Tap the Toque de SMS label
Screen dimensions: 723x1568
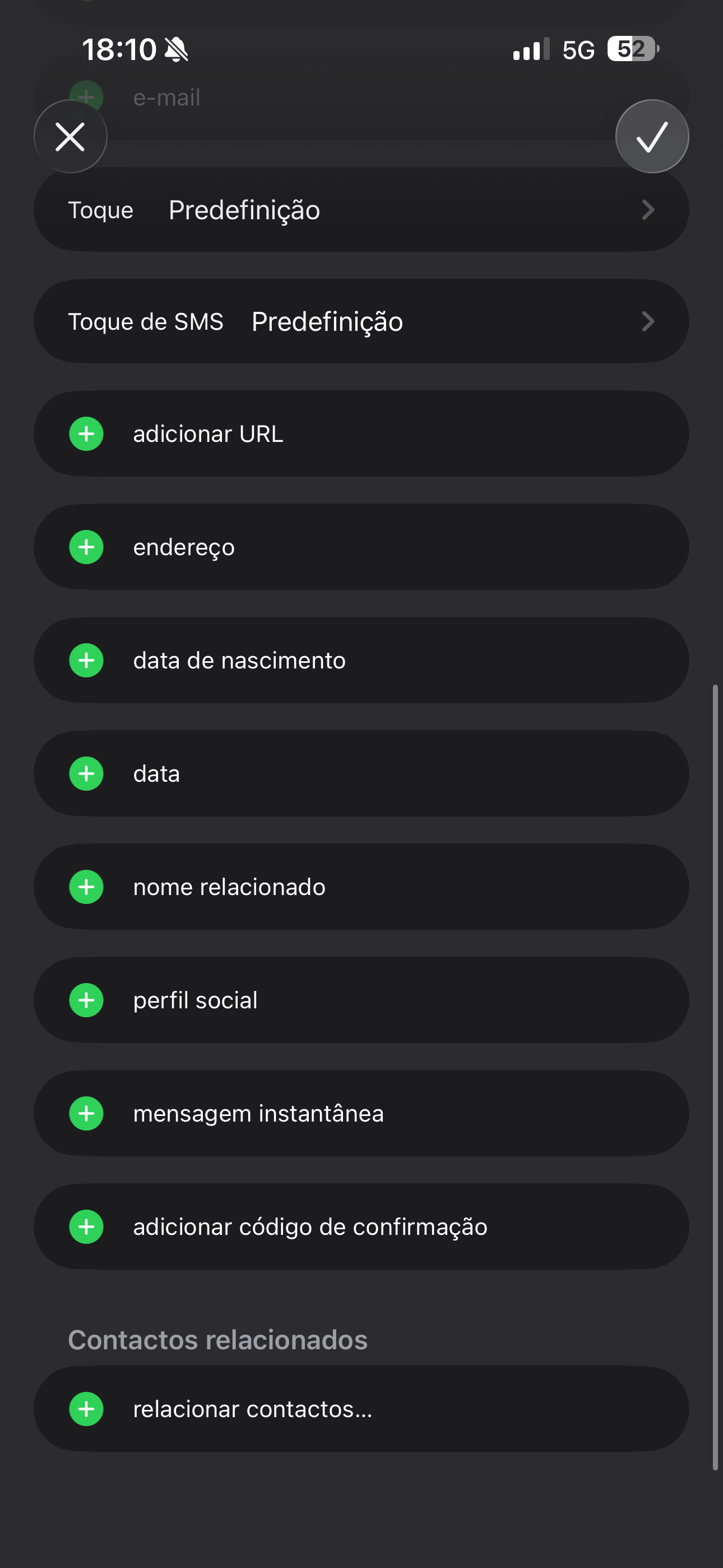point(146,321)
